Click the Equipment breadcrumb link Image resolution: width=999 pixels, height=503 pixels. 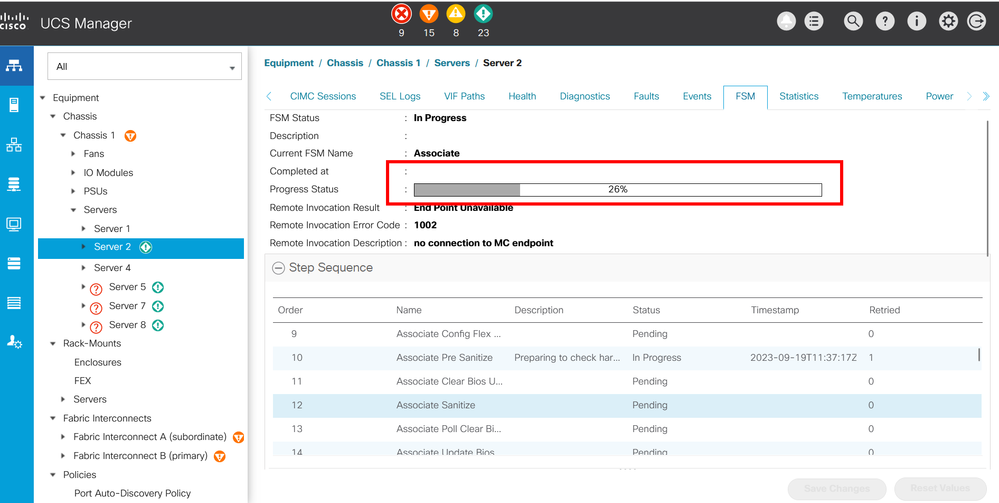click(289, 63)
